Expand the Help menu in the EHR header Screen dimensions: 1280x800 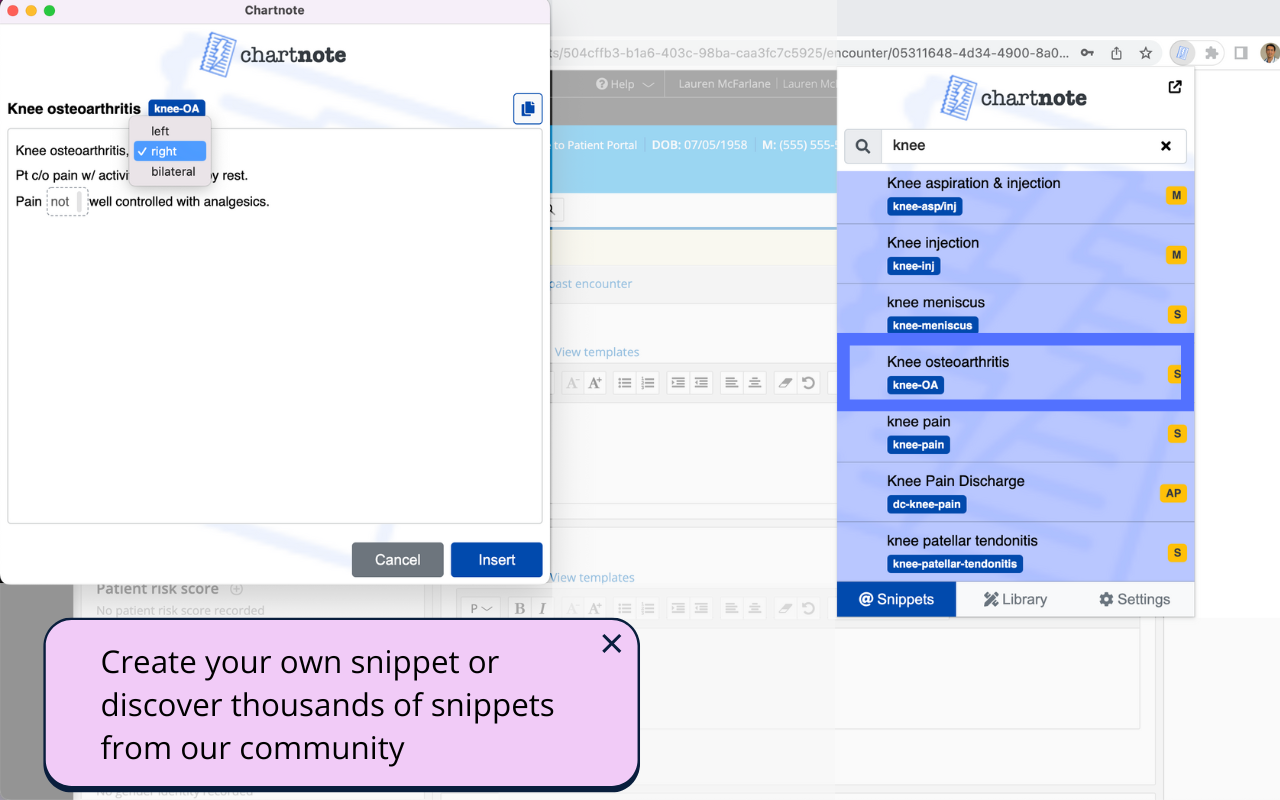[625, 84]
